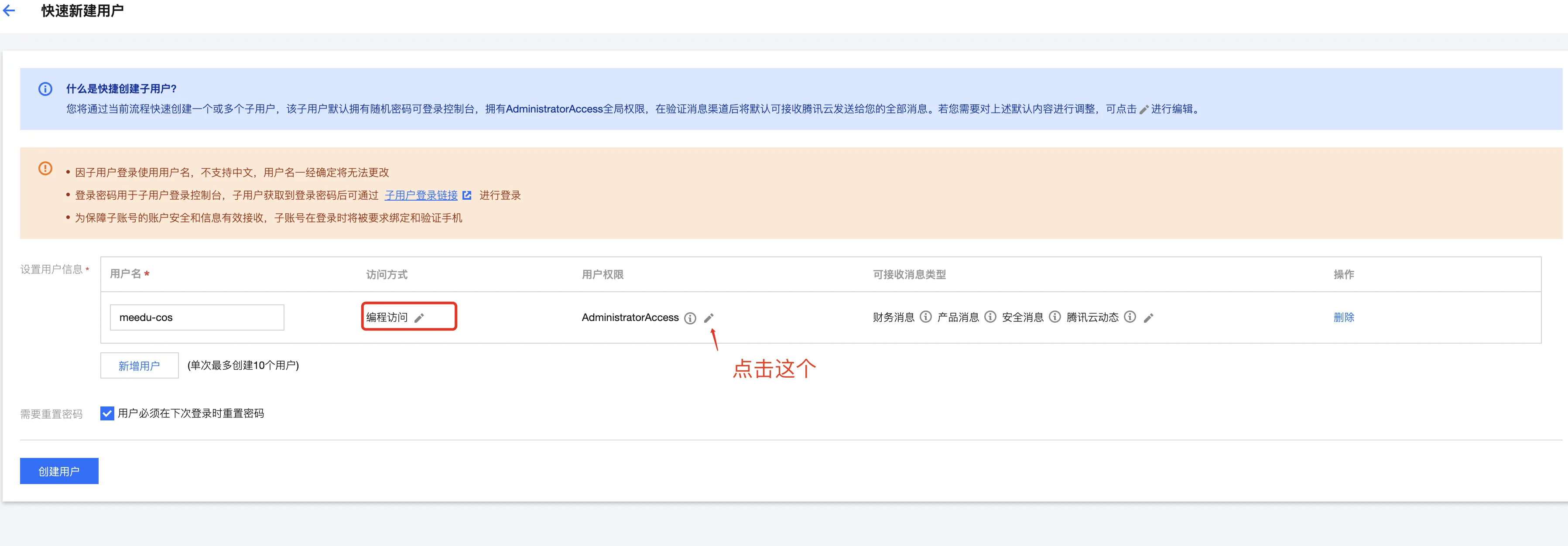Click 新增用户 button
This screenshot has height=546, width=1568.
[139, 365]
